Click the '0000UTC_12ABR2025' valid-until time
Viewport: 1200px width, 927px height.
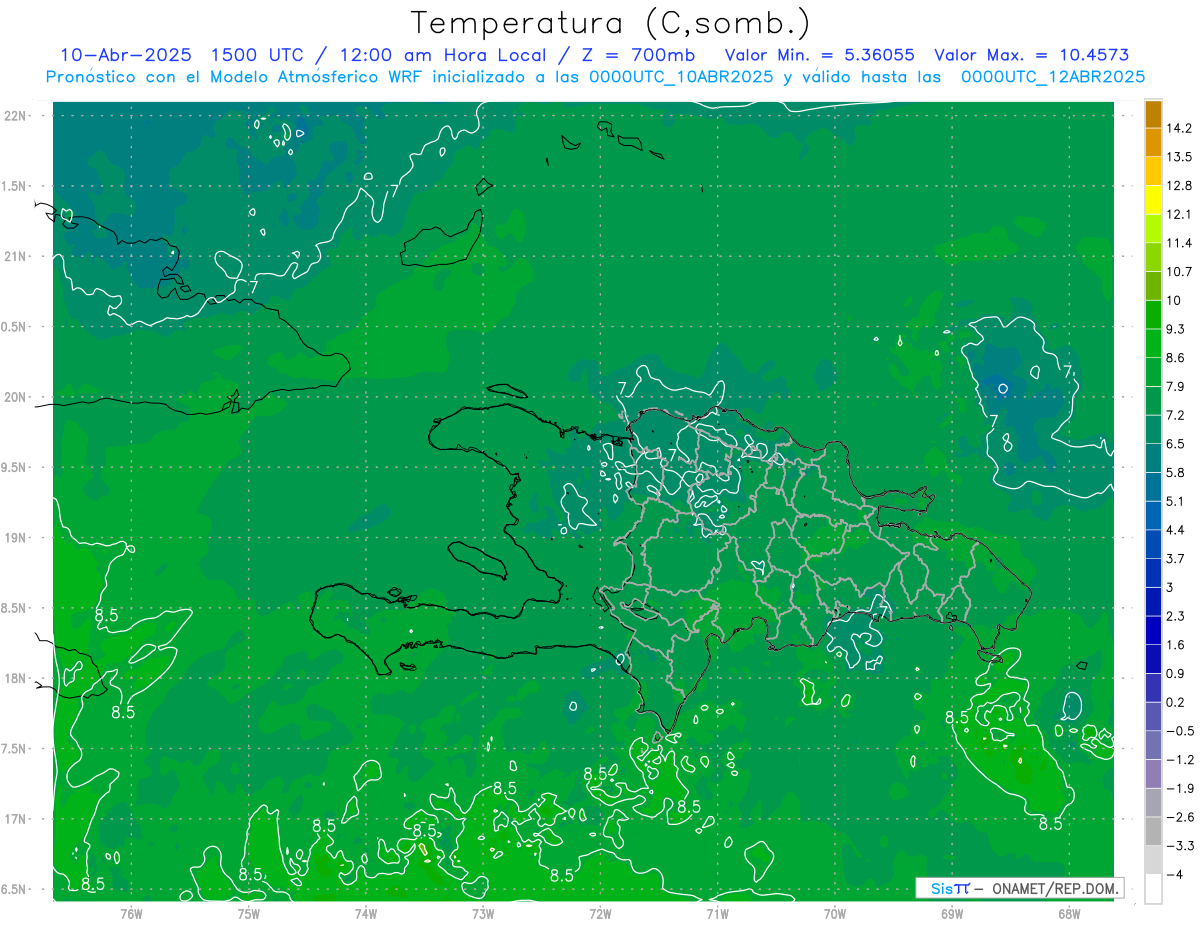point(1052,77)
